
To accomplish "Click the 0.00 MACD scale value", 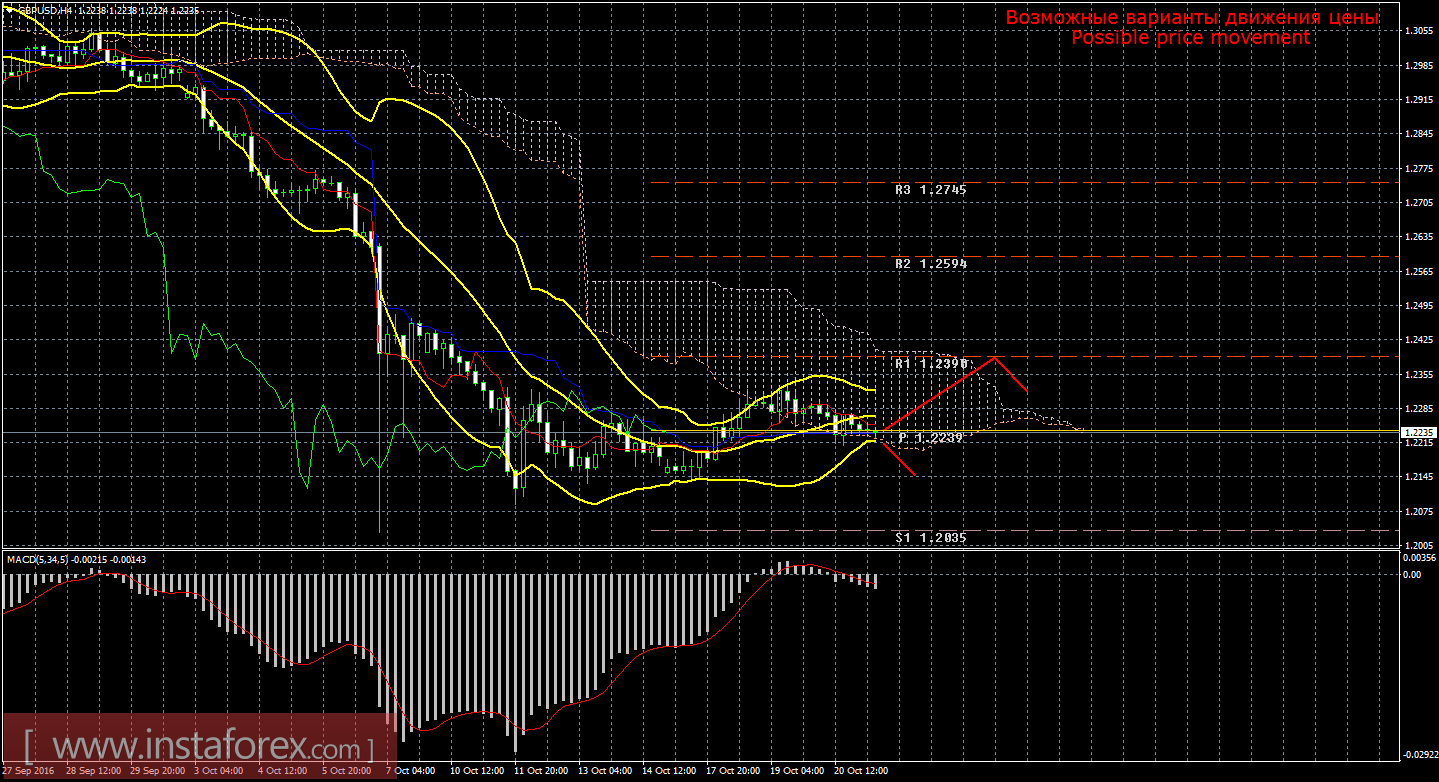I will 1410,574.
